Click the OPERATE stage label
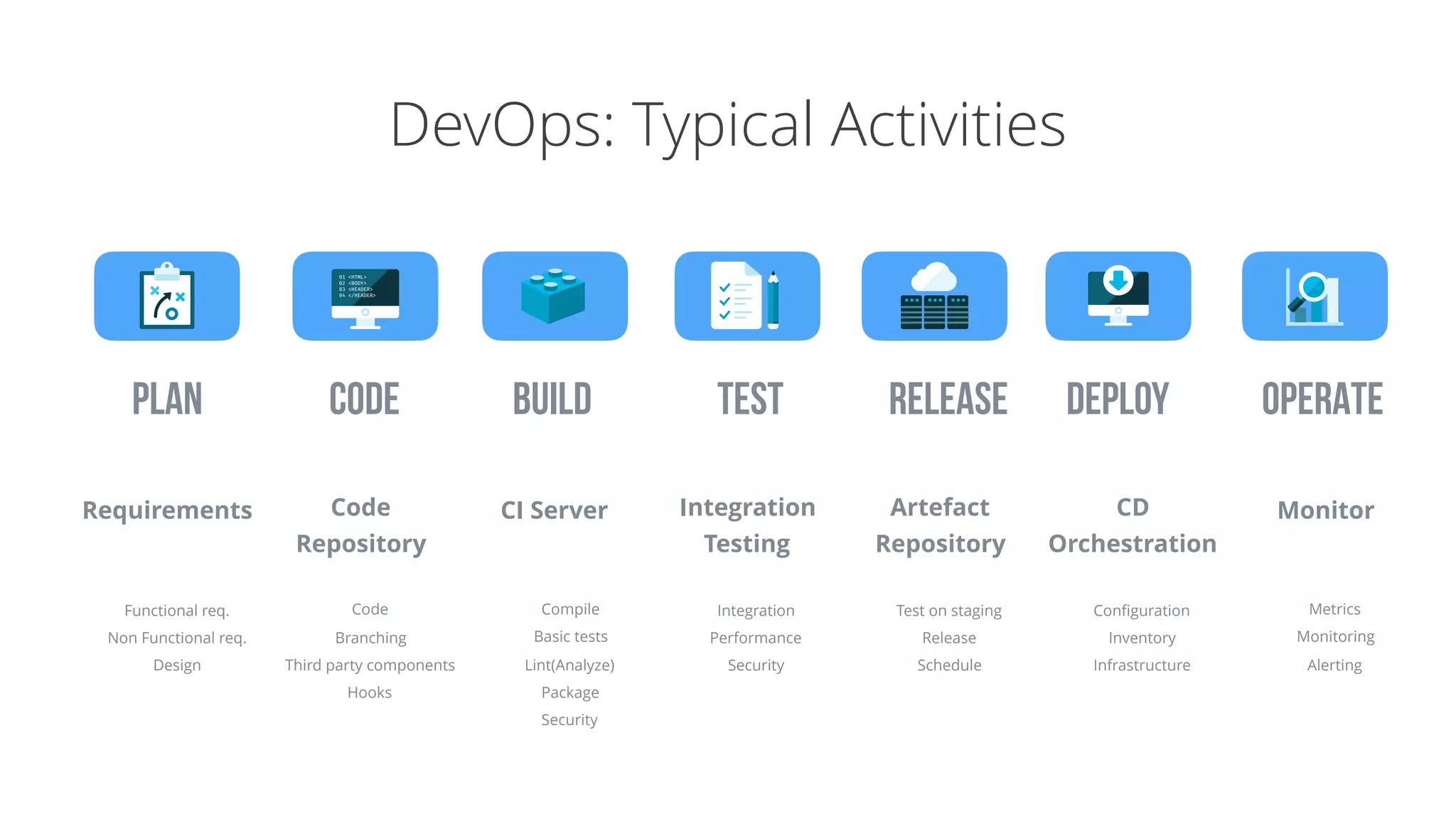The width and height of the screenshot is (1456, 819). pos(1322,399)
